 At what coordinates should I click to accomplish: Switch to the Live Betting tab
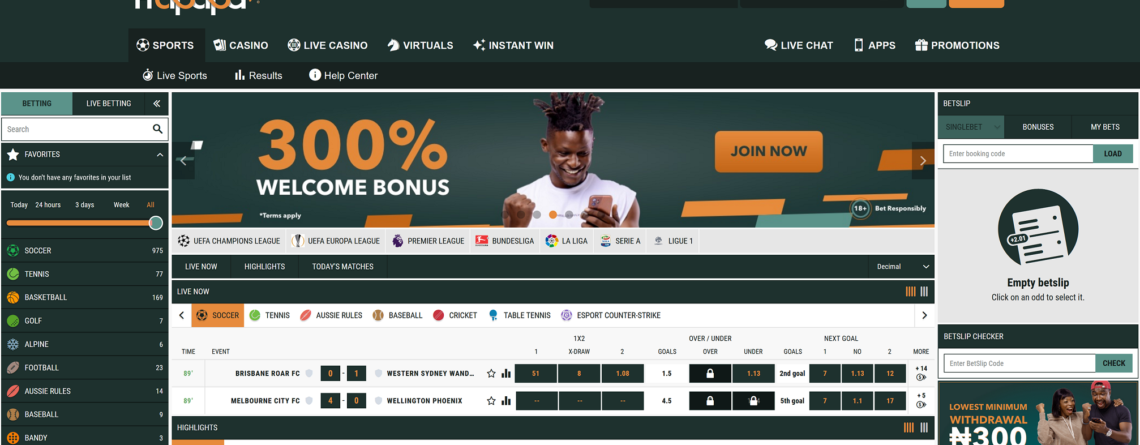(x=108, y=104)
